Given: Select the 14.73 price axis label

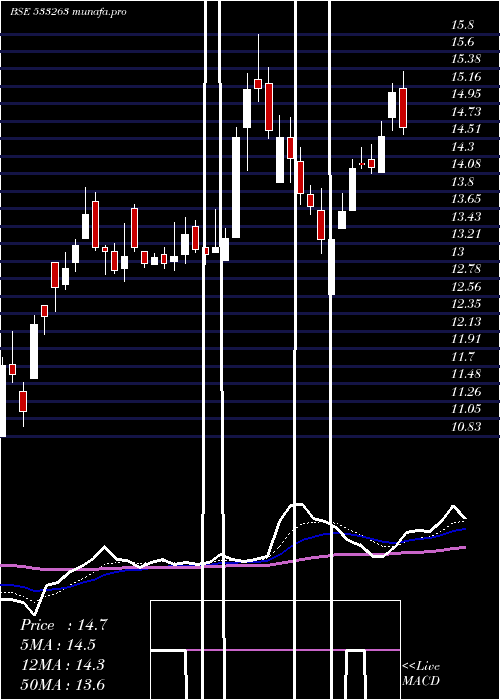Looking at the screenshot, I should coord(466,112).
